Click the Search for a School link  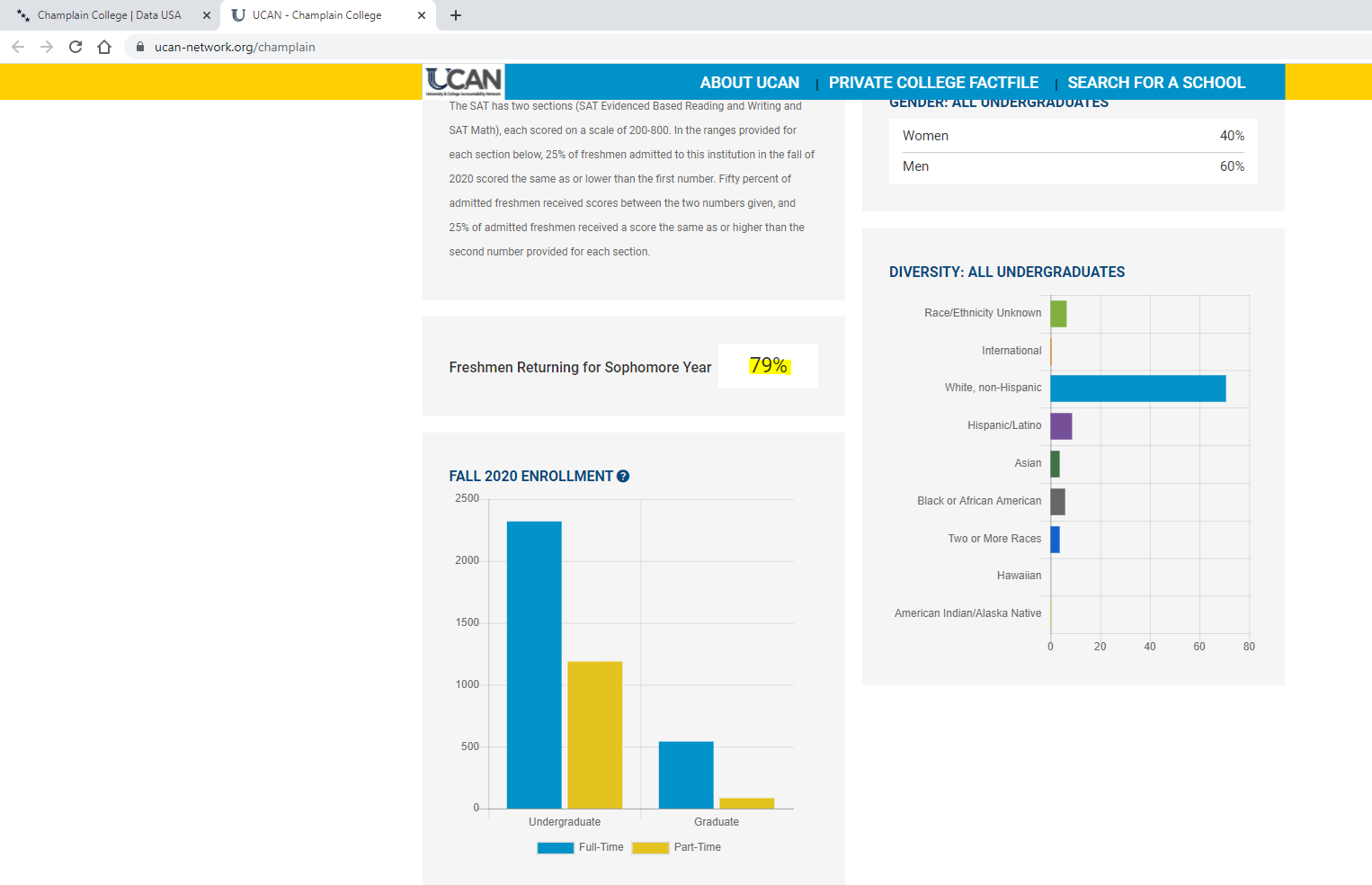[1156, 83]
